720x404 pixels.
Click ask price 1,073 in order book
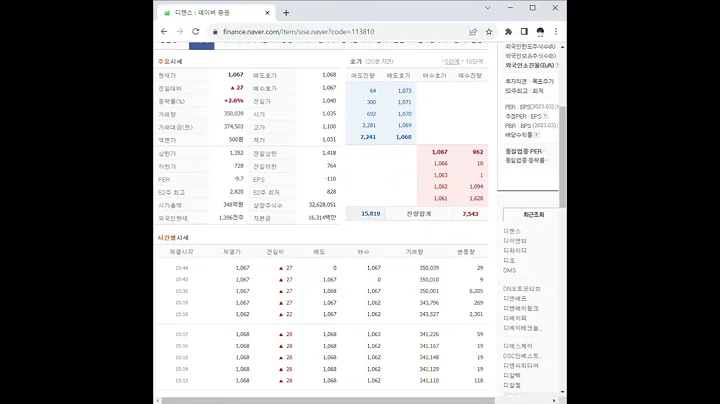(405, 91)
